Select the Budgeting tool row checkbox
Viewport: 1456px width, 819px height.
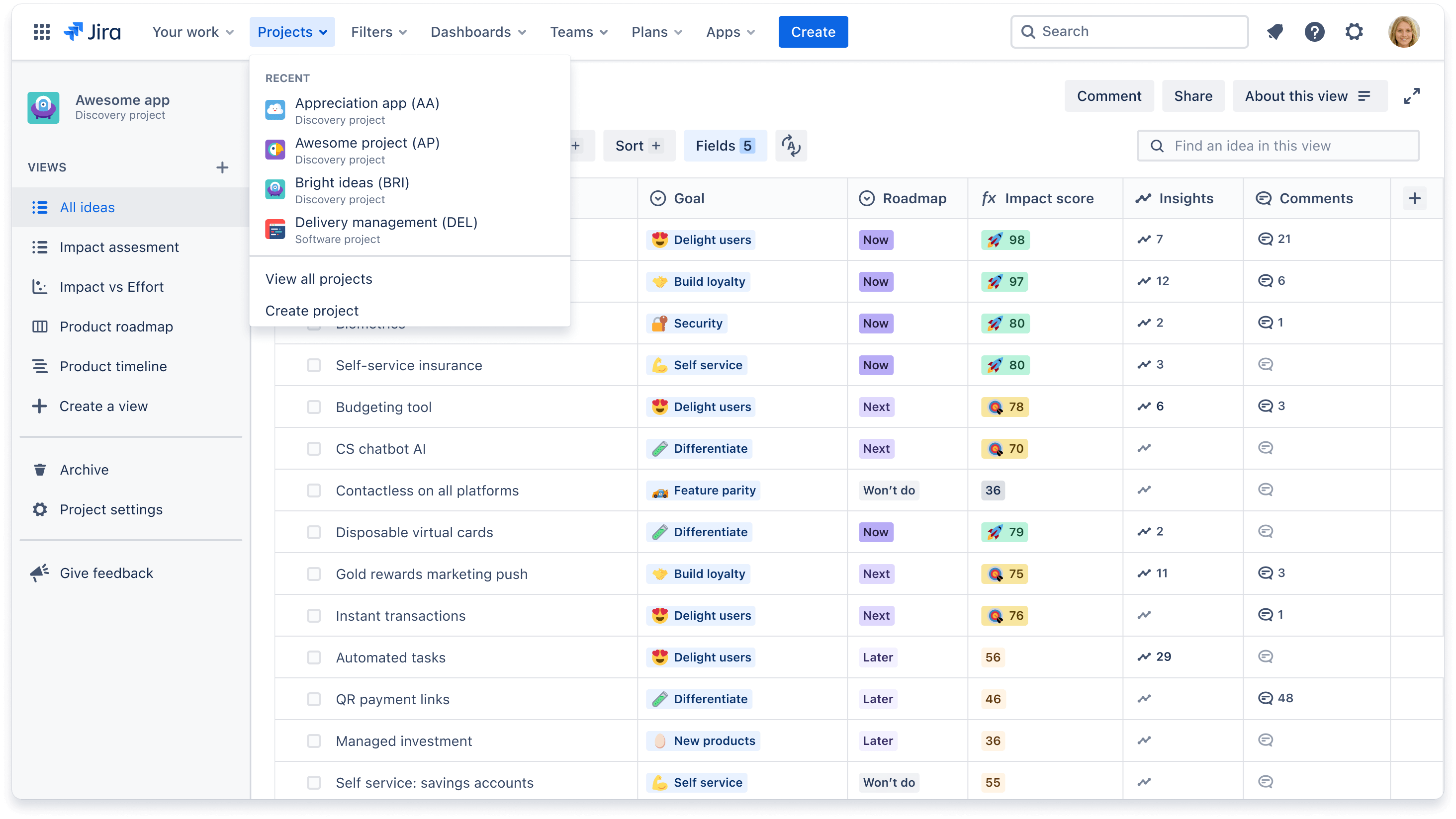coord(314,407)
